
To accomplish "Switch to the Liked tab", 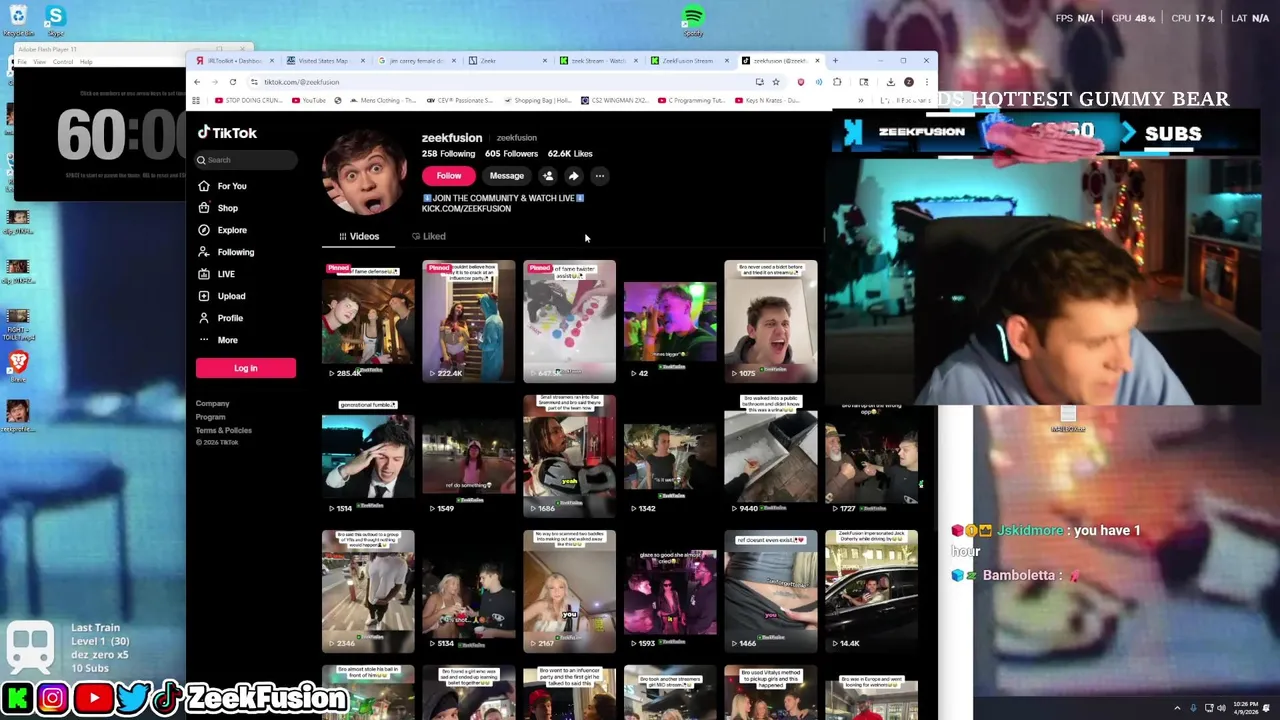I will (x=429, y=236).
